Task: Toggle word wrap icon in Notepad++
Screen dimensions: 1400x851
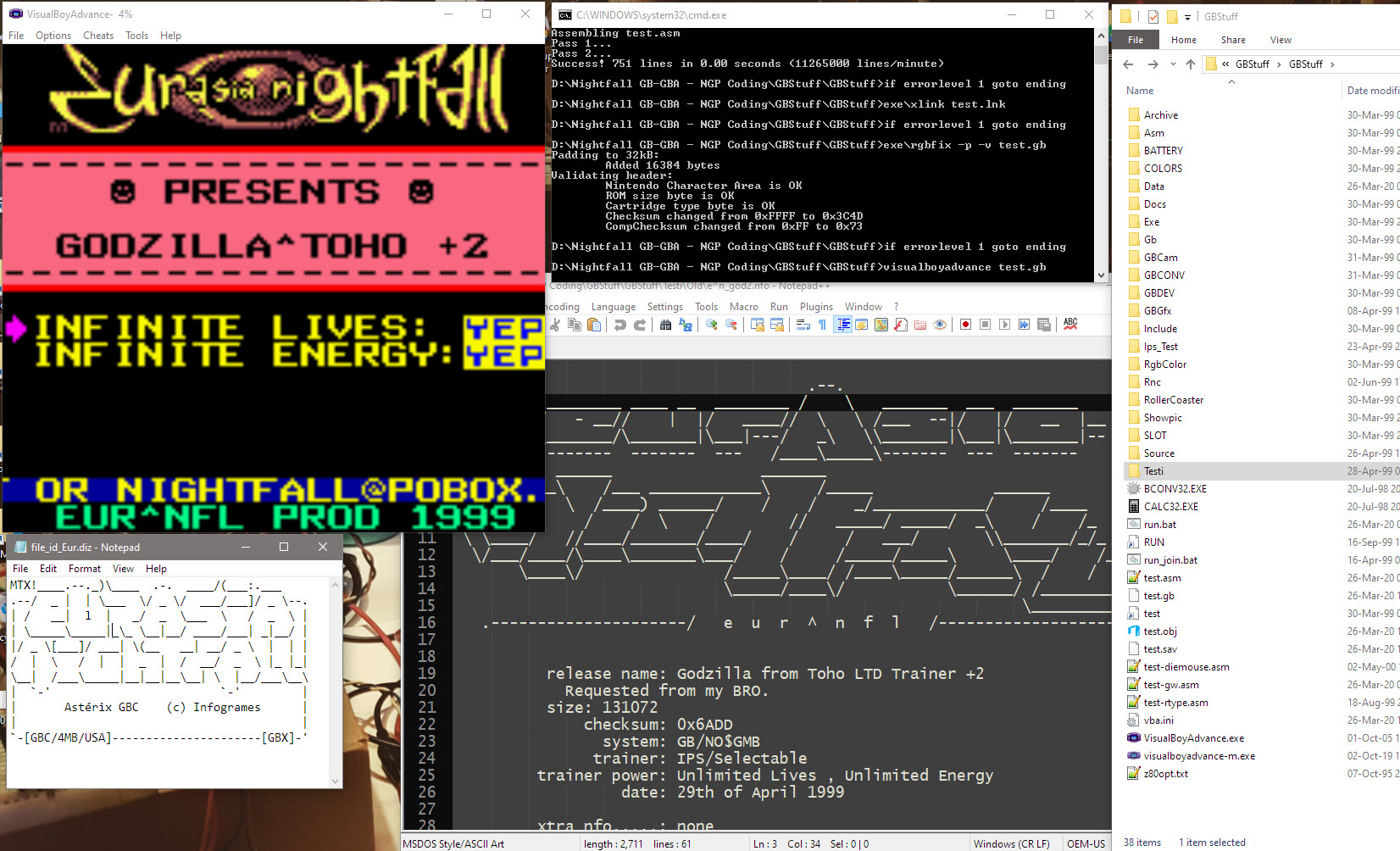Action: pos(803,325)
